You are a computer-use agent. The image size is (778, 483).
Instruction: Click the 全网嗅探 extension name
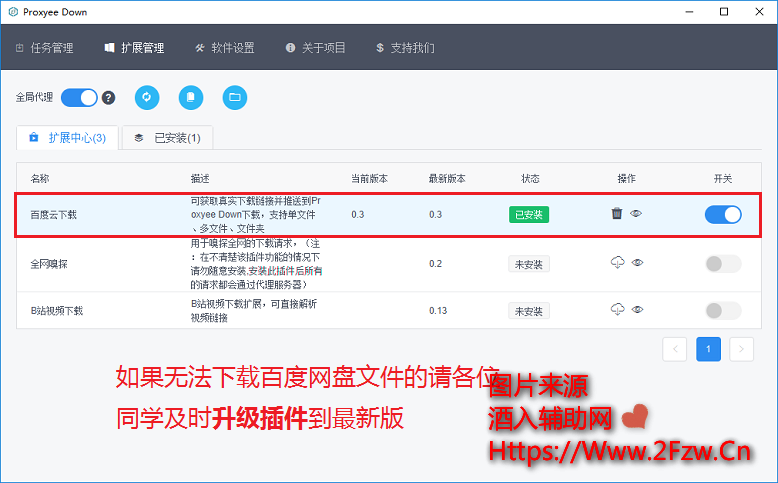[49, 264]
